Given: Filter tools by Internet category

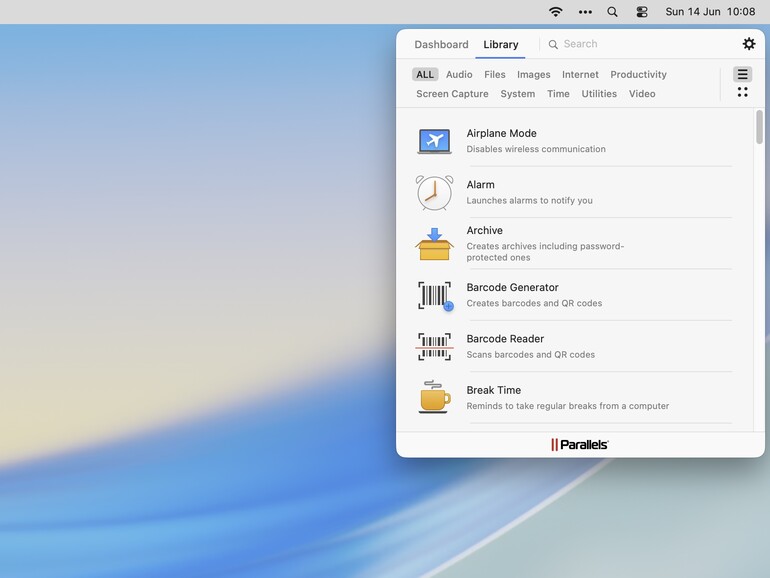Looking at the screenshot, I should click(x=580, y=74).
